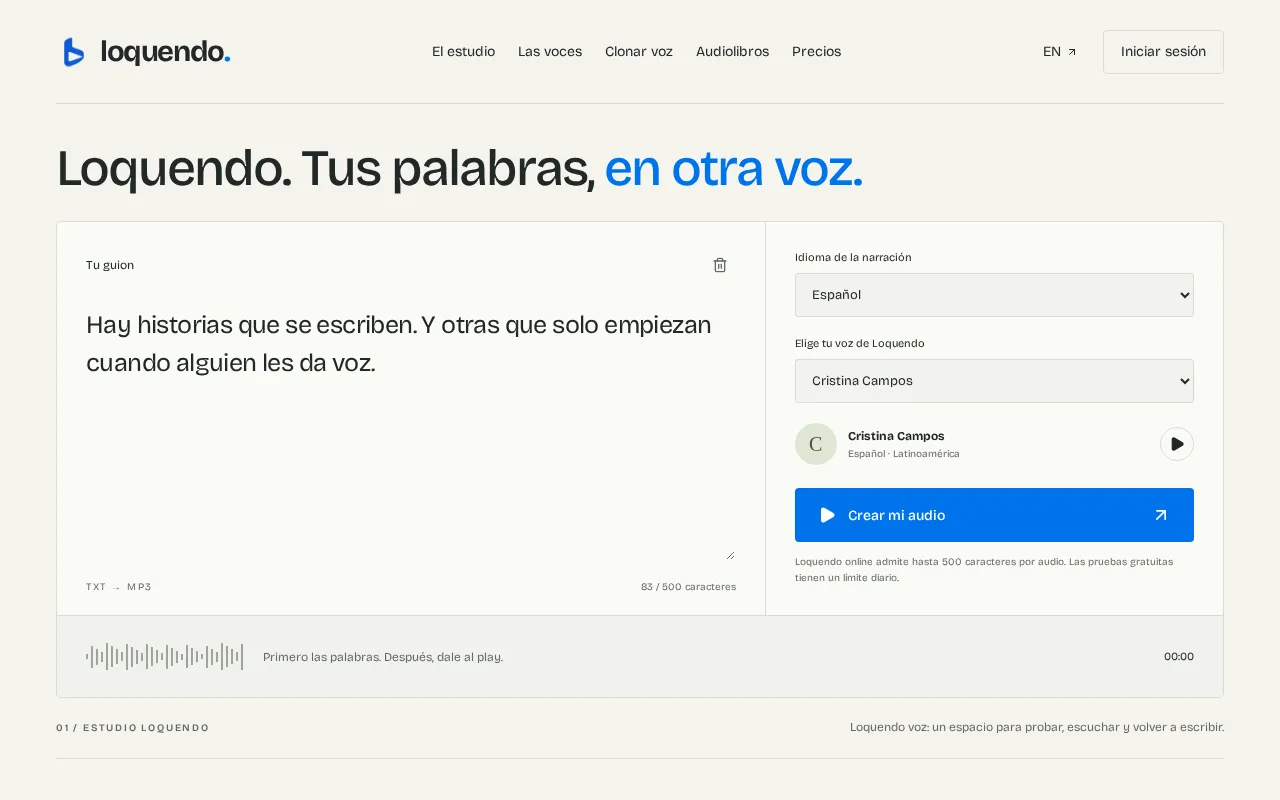The width and height of the screenshot is (1280, 800).
Task: Click the trash icon to clear script
Action: (720, 265)
